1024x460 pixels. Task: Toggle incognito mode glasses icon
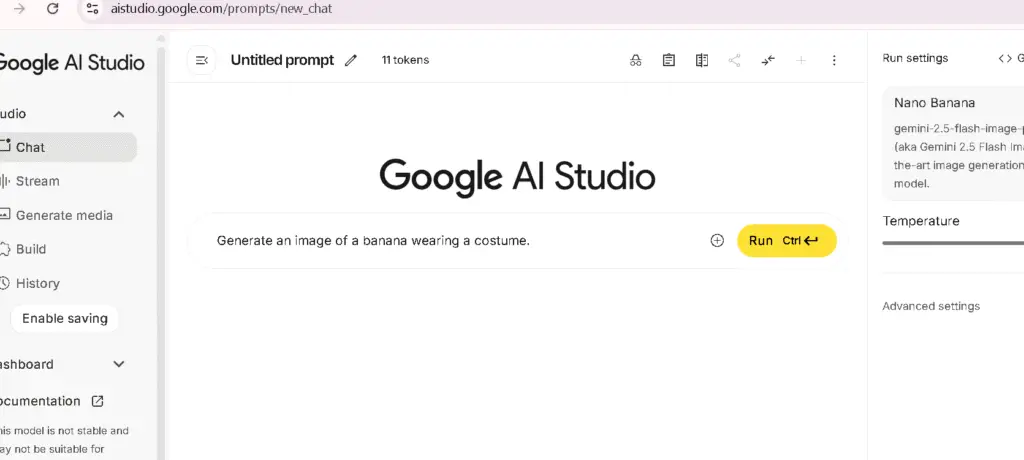[x=635, y=61]
